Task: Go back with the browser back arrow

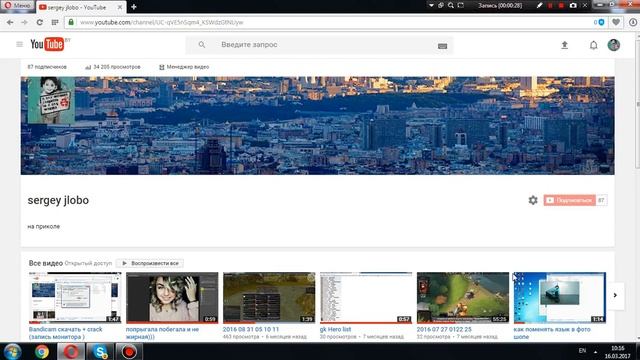Action: point(10,22)
